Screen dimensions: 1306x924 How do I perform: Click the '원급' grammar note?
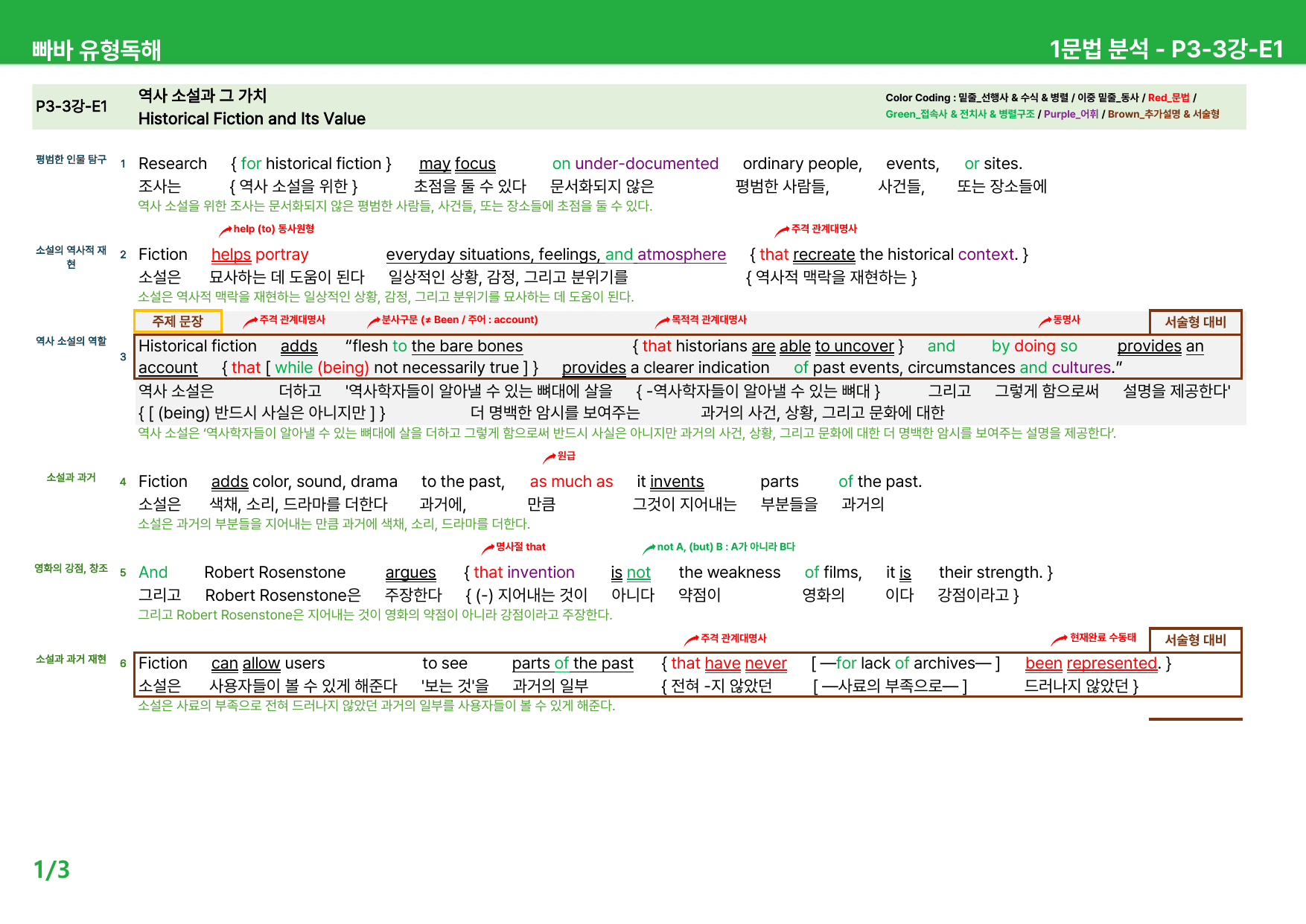point(566,456)
